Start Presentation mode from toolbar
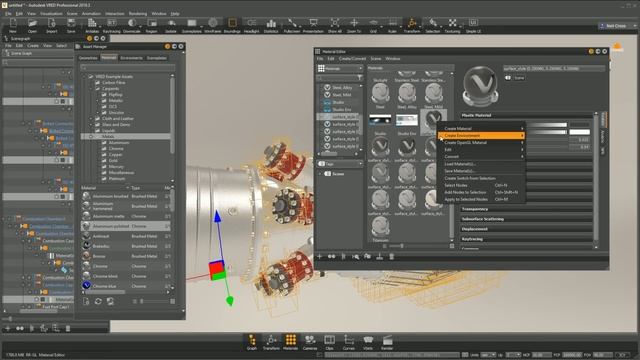 (313, 25)
